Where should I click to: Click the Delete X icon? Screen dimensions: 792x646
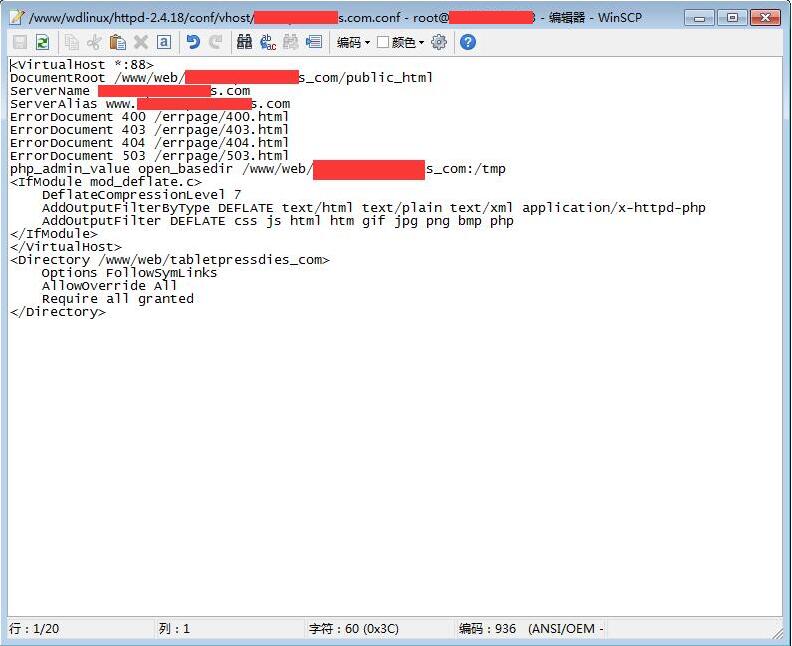(141, 42)
